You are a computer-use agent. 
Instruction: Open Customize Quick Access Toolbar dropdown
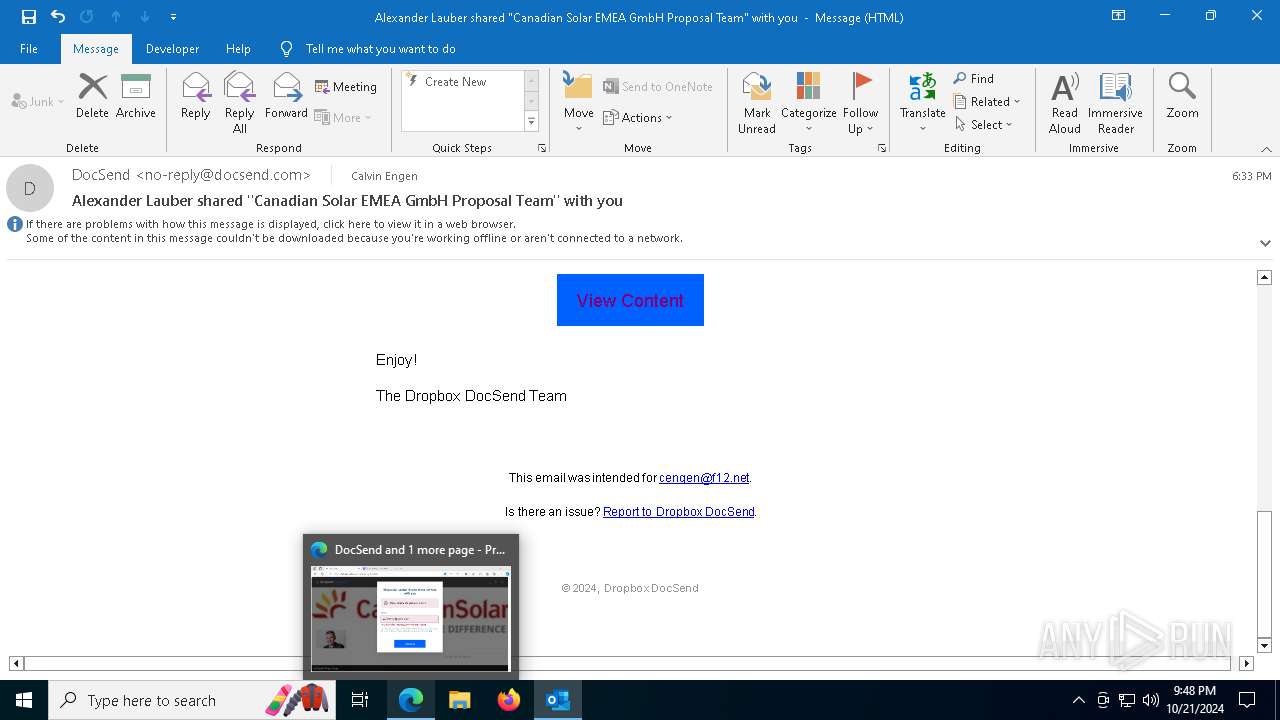[x=174, y=17]
